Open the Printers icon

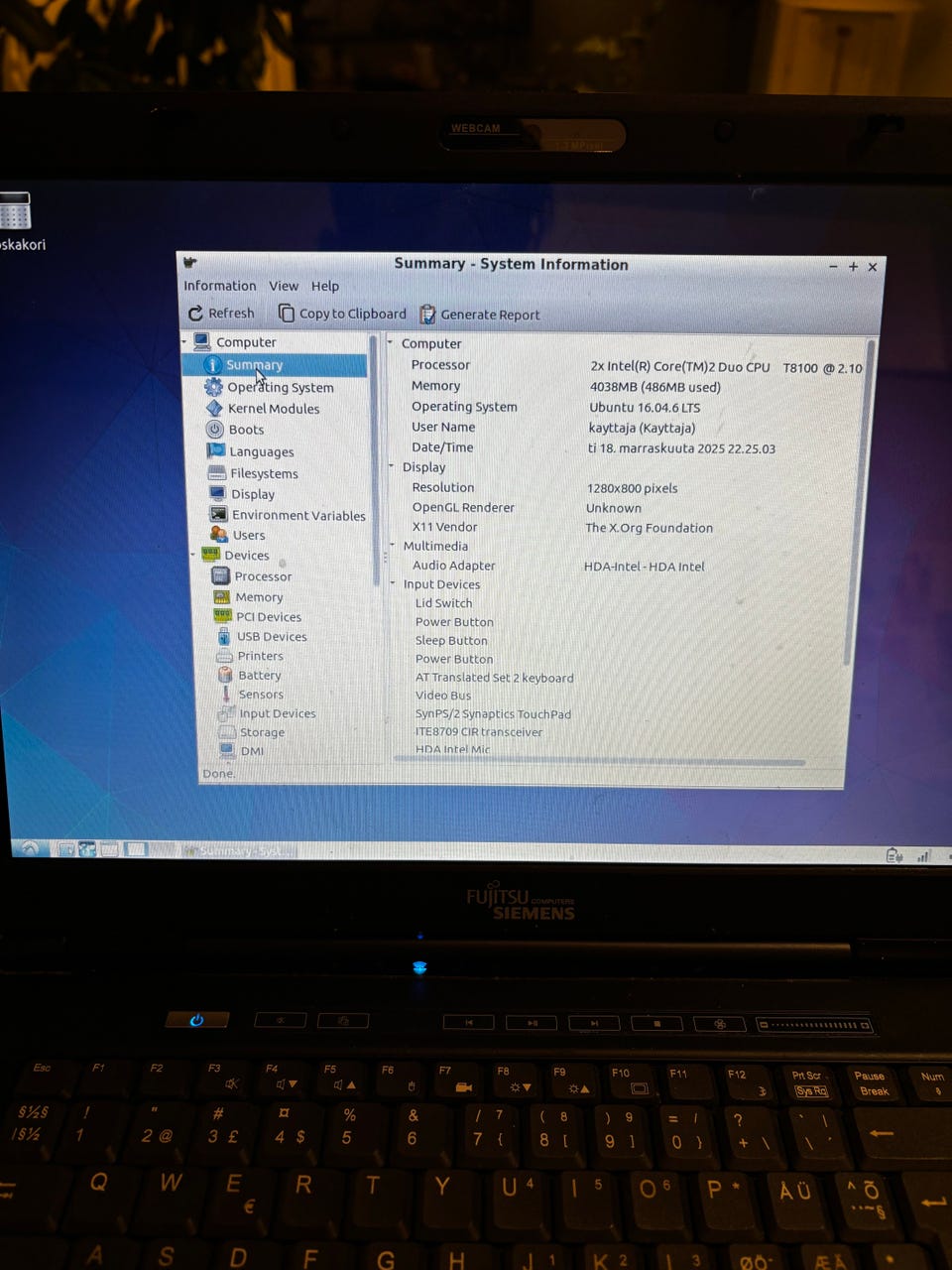point(225,655)
